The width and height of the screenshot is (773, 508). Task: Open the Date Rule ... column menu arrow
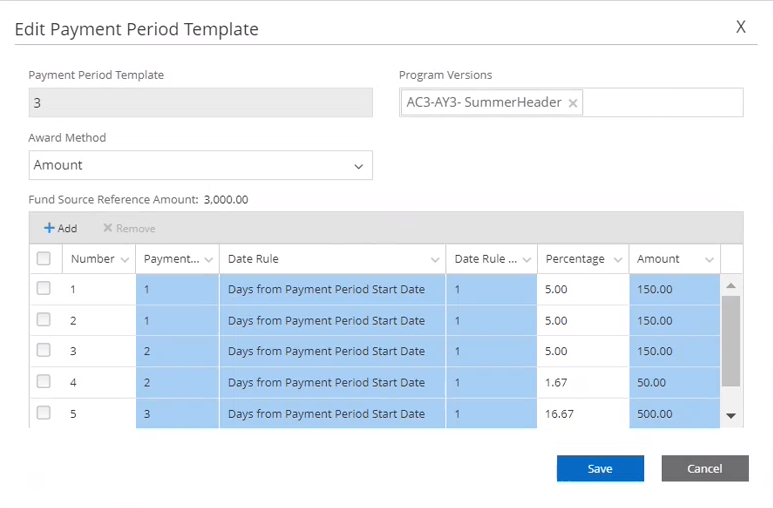(527, 260)
